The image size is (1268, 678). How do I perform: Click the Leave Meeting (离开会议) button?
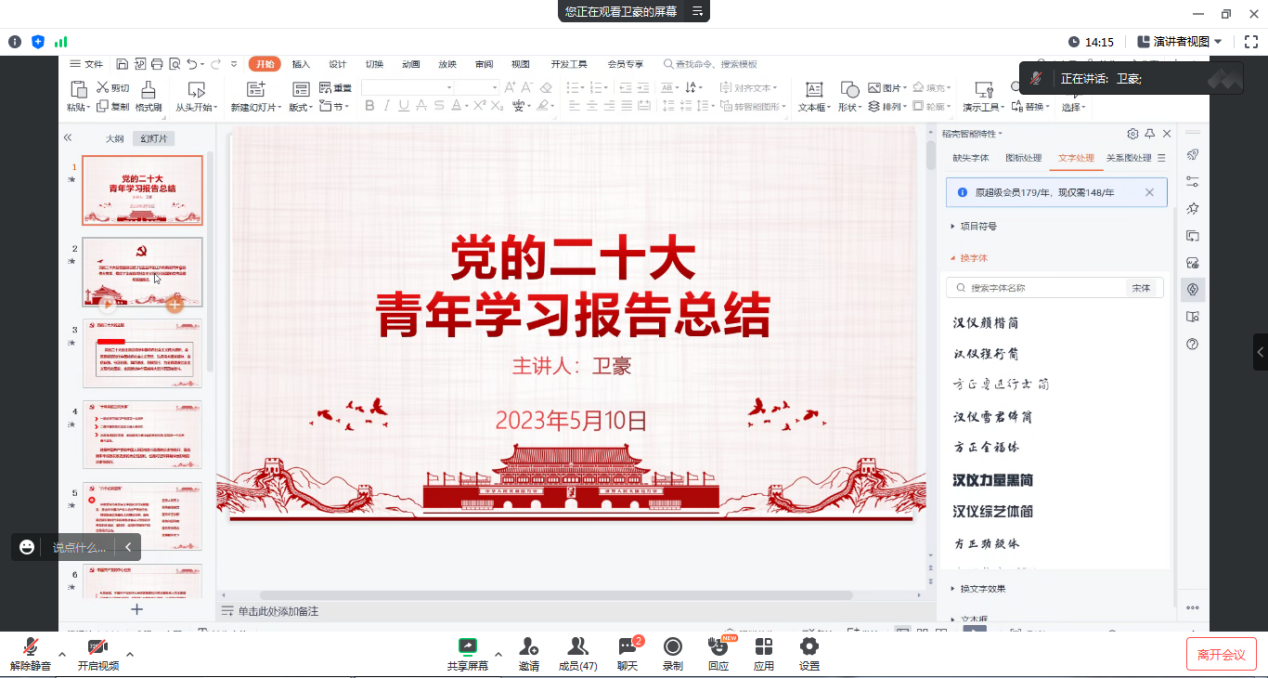coord(1221,655)
